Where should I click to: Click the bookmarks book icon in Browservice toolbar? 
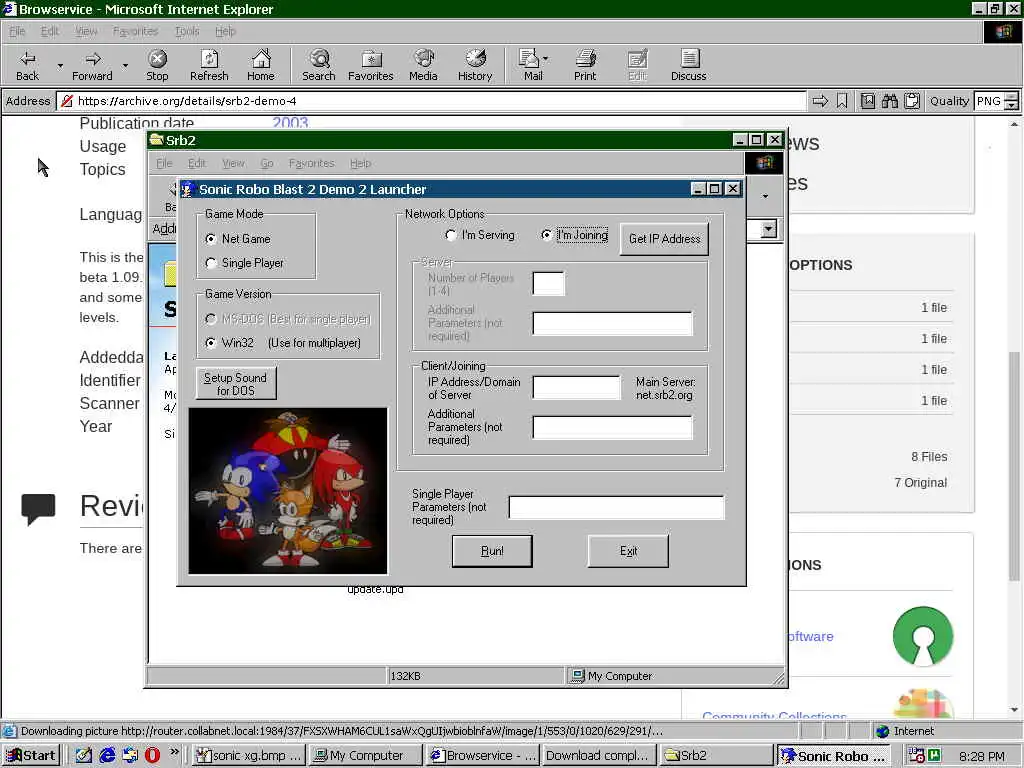tap(868, 101)
